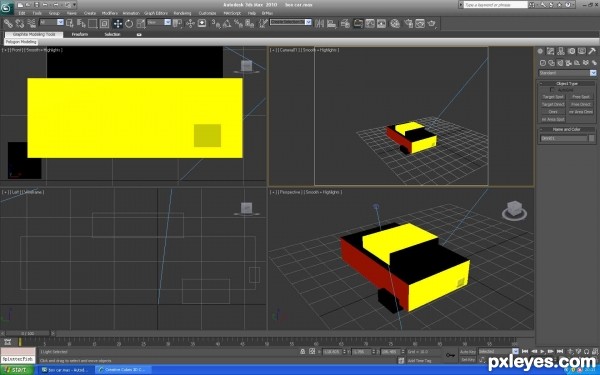
Task: Toggle the Percent Snap button
Action: click(x=238, y=24)
